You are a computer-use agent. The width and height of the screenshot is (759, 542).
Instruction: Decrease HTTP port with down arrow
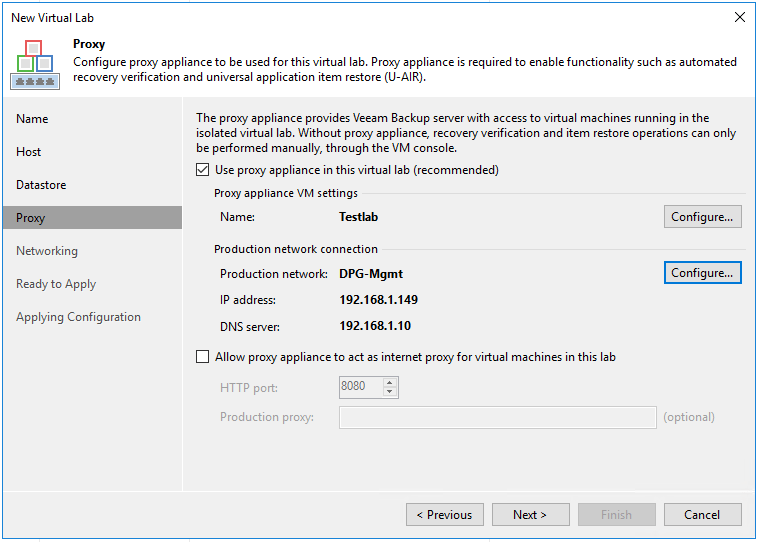coord(390,392)
